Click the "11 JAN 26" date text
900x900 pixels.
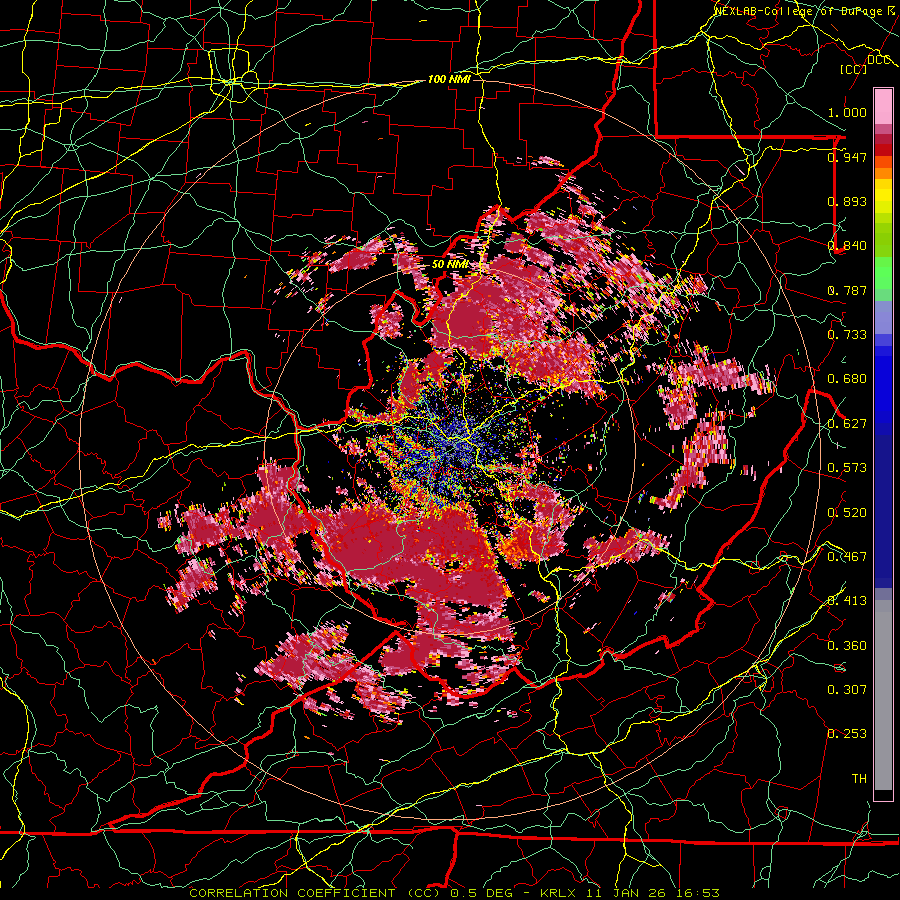coord(624,893)
